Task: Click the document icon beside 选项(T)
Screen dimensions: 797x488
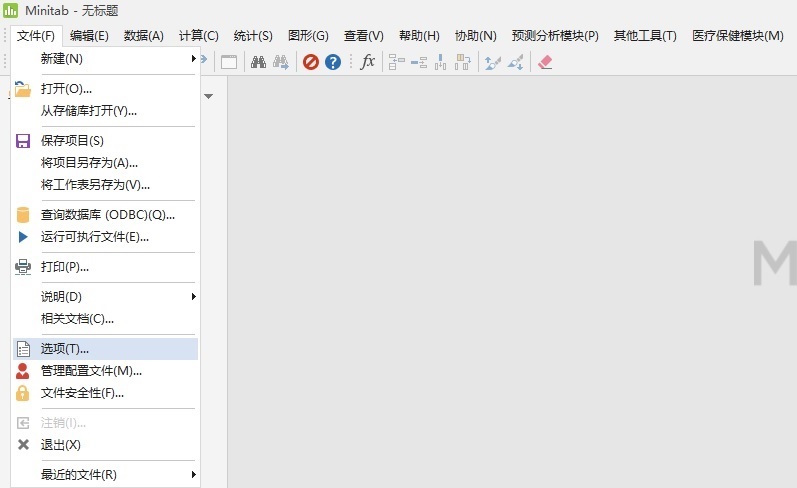Action: pyautogui.click(x=23, y=349)
